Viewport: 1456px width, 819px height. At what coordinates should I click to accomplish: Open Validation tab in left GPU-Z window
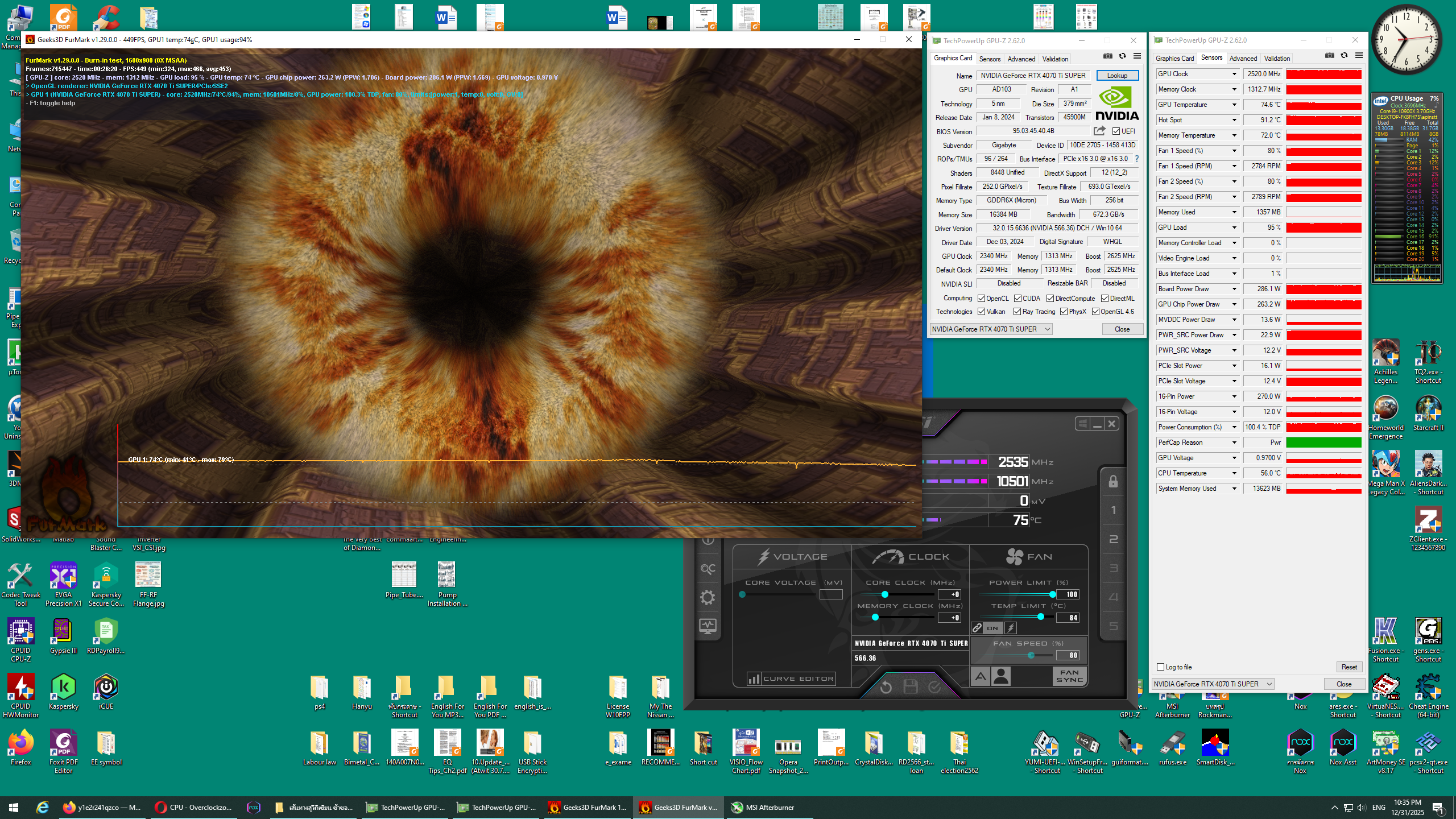tap(1054, 59)
